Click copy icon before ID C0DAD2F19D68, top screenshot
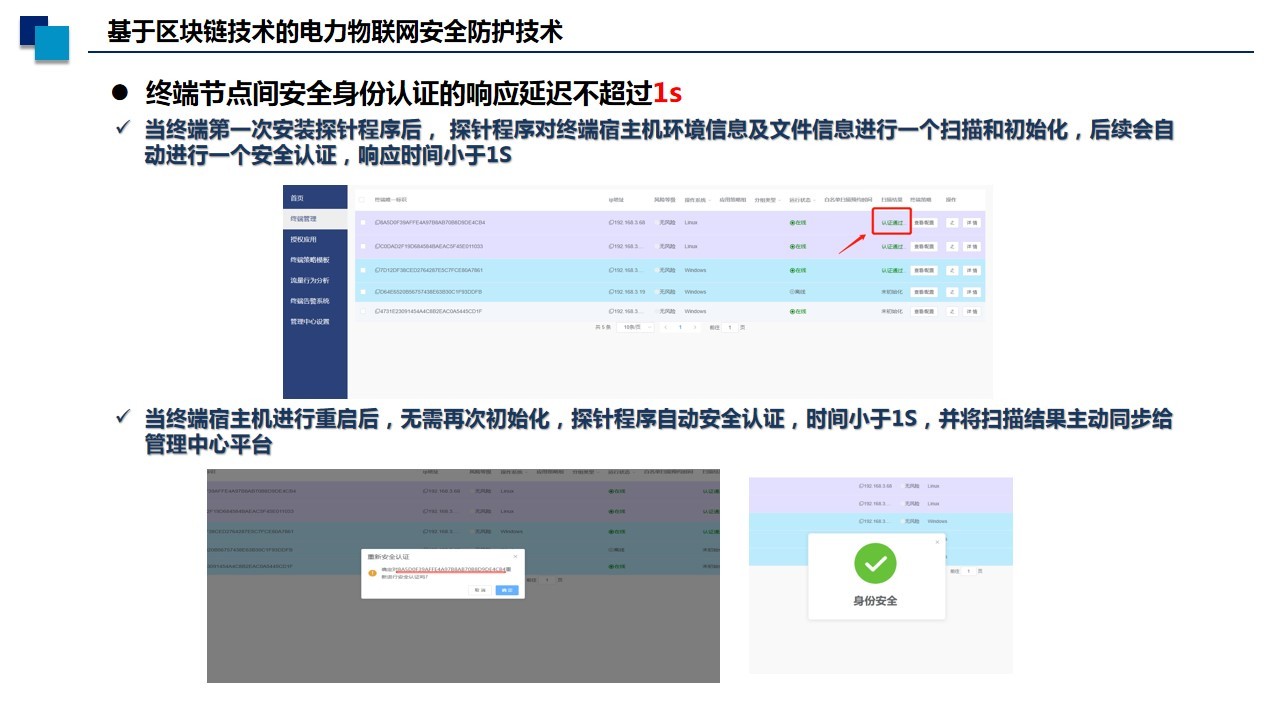Screen dimensions: 1280x720 377,246
